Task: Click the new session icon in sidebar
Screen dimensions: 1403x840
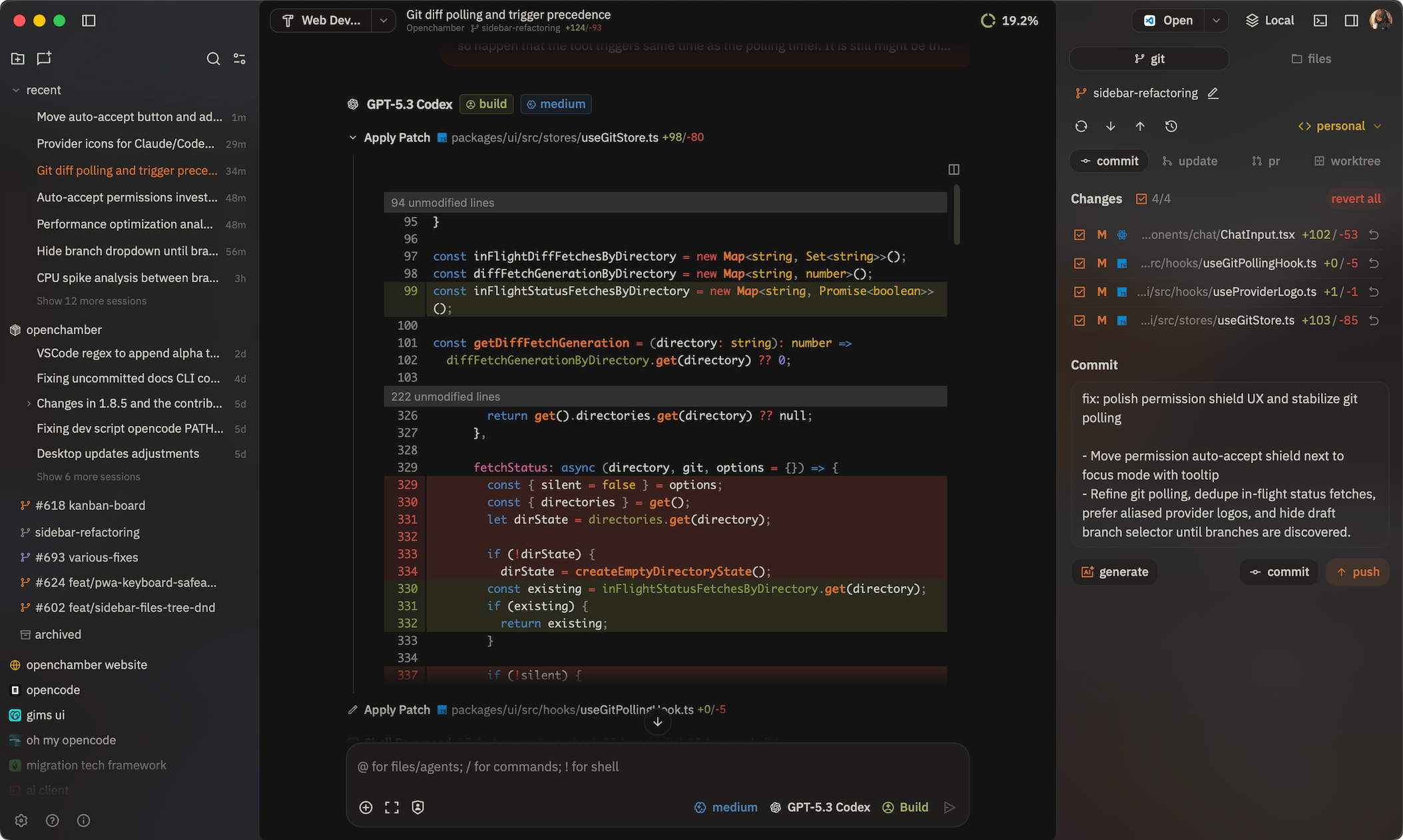Action: coord(44,59)
